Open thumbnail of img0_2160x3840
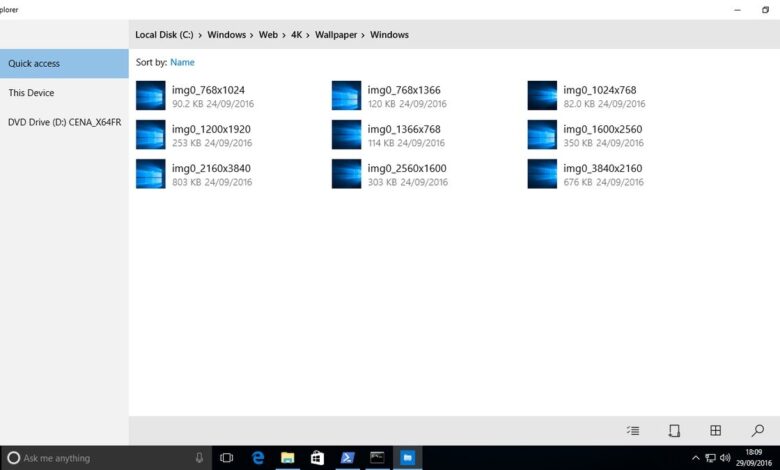Viewport: 780px width, 470px height. pyautogui.click(x=151, y=174)
